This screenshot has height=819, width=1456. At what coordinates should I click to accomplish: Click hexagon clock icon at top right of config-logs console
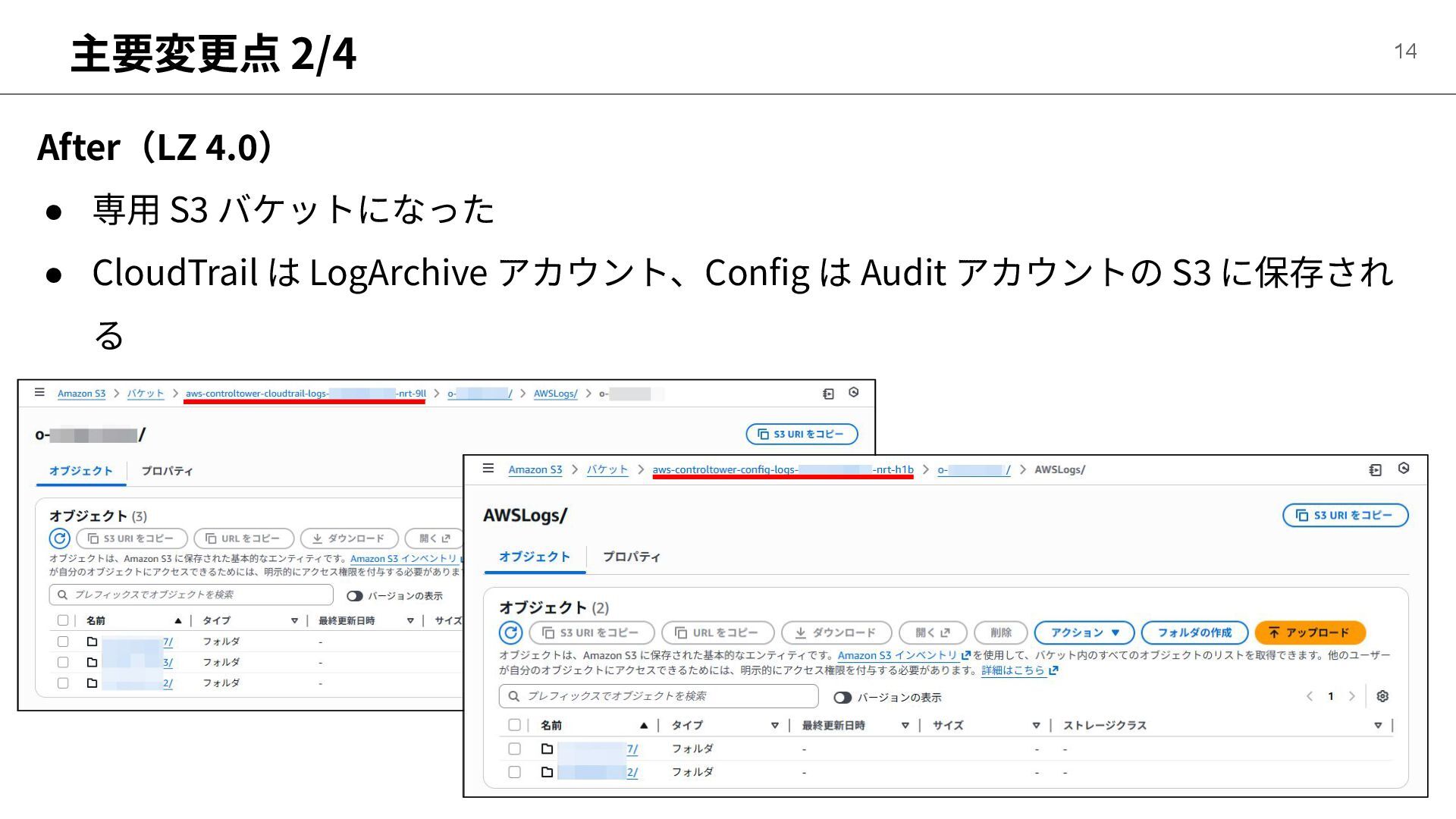[1404, 469]
